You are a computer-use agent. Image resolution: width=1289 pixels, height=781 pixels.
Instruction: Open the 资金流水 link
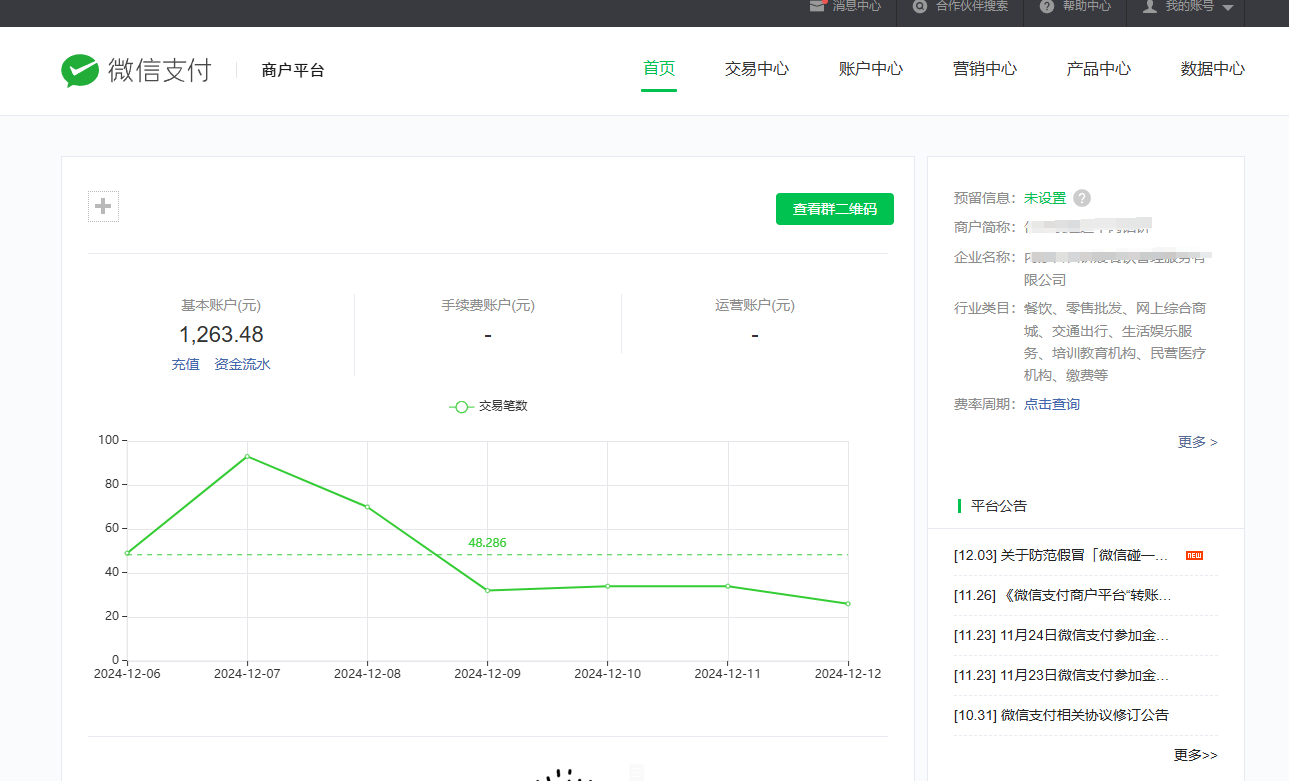click(x=243, y=364)
